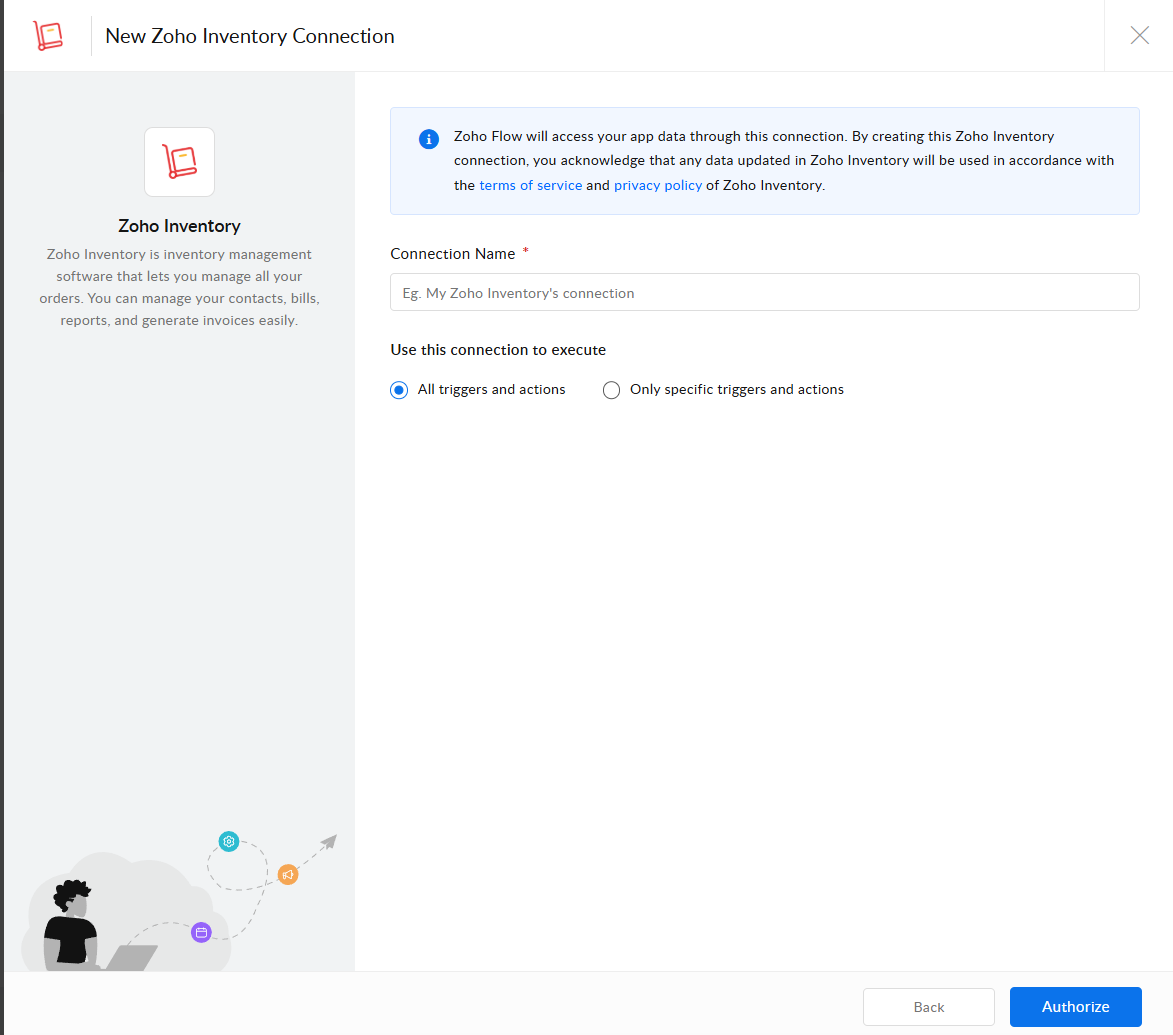Click the purple calendar icon in the illustration
The width and height of the screenshot is (1173, 1035).
pos(201,933)
